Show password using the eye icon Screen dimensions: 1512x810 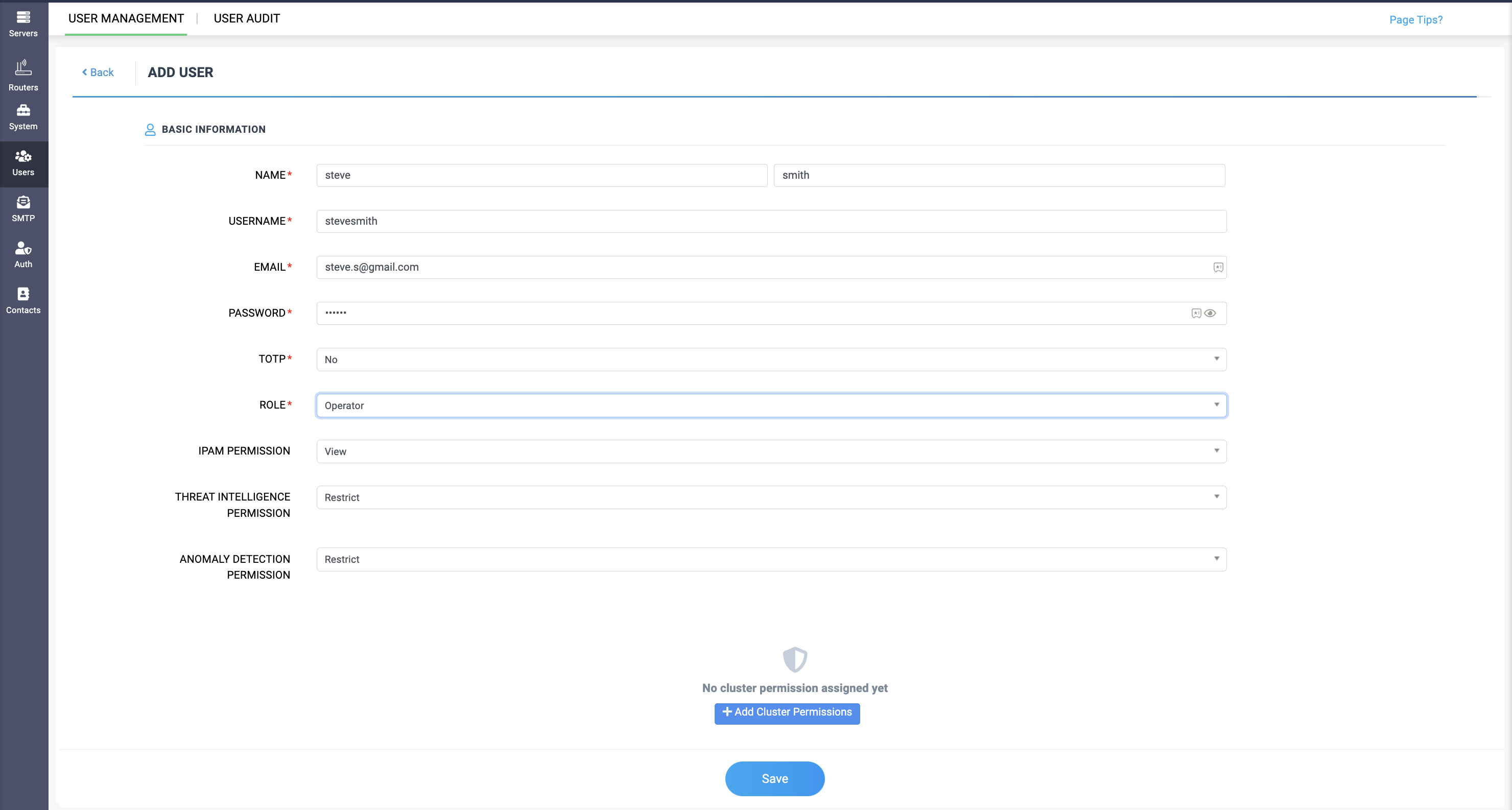1210,313
